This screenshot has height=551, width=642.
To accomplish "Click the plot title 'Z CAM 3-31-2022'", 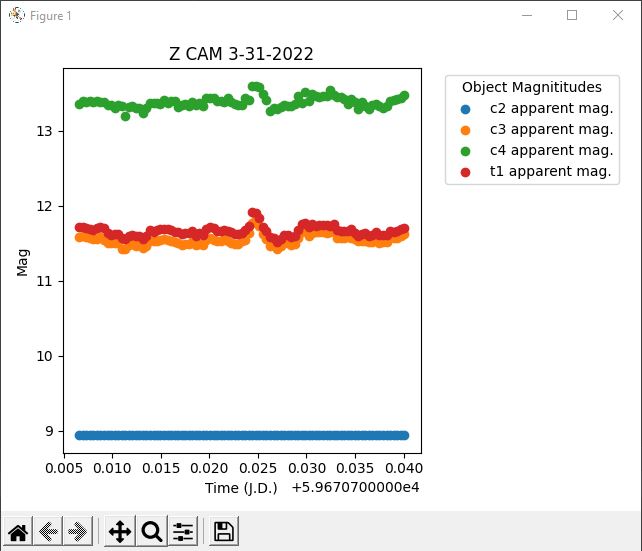I will [x=241, y=54].
